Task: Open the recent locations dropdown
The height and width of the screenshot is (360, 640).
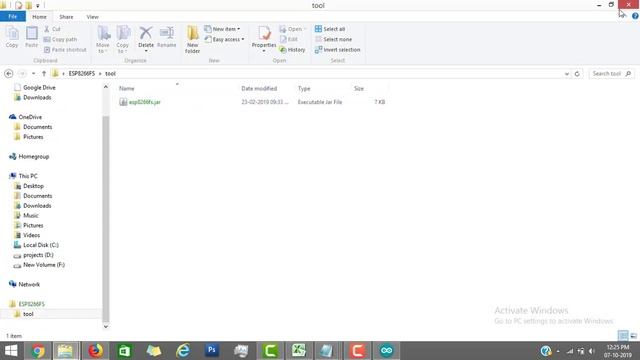Action: point(33,73)
